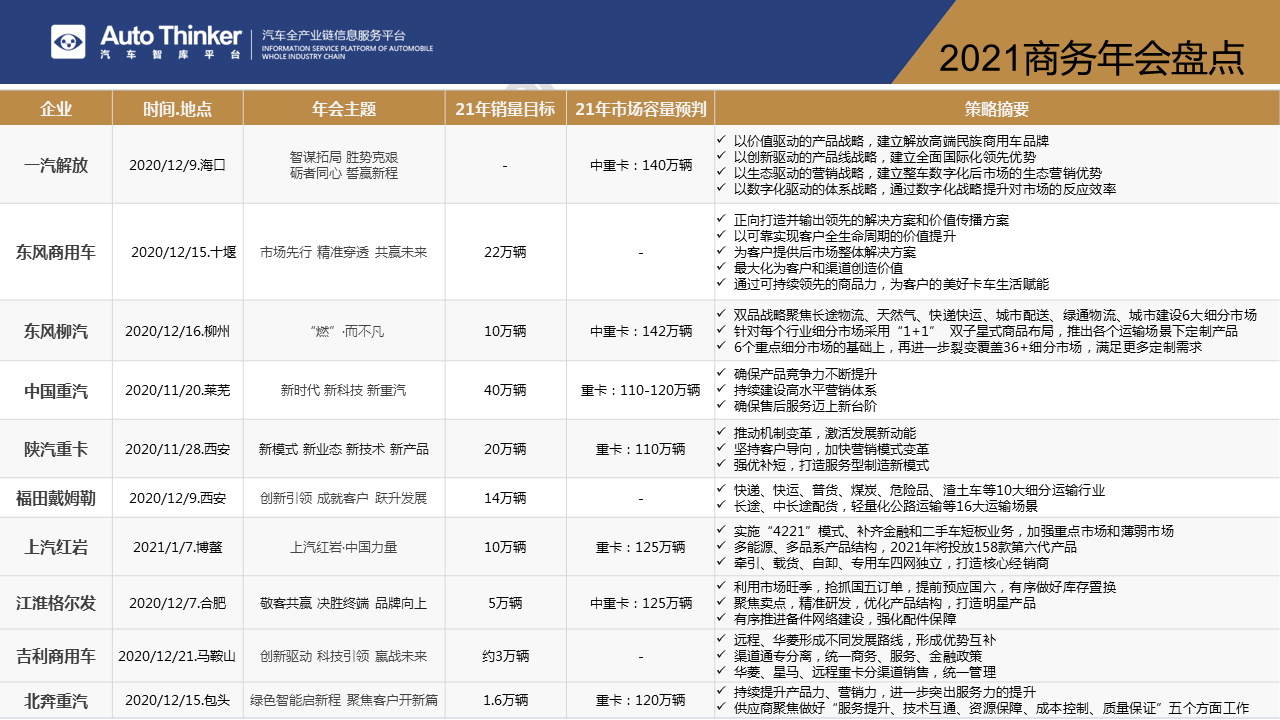This screenshot has width=1280, height=720.
Task: Click the 2020/12/15.包头 date cell
Action: coord(178,701)
